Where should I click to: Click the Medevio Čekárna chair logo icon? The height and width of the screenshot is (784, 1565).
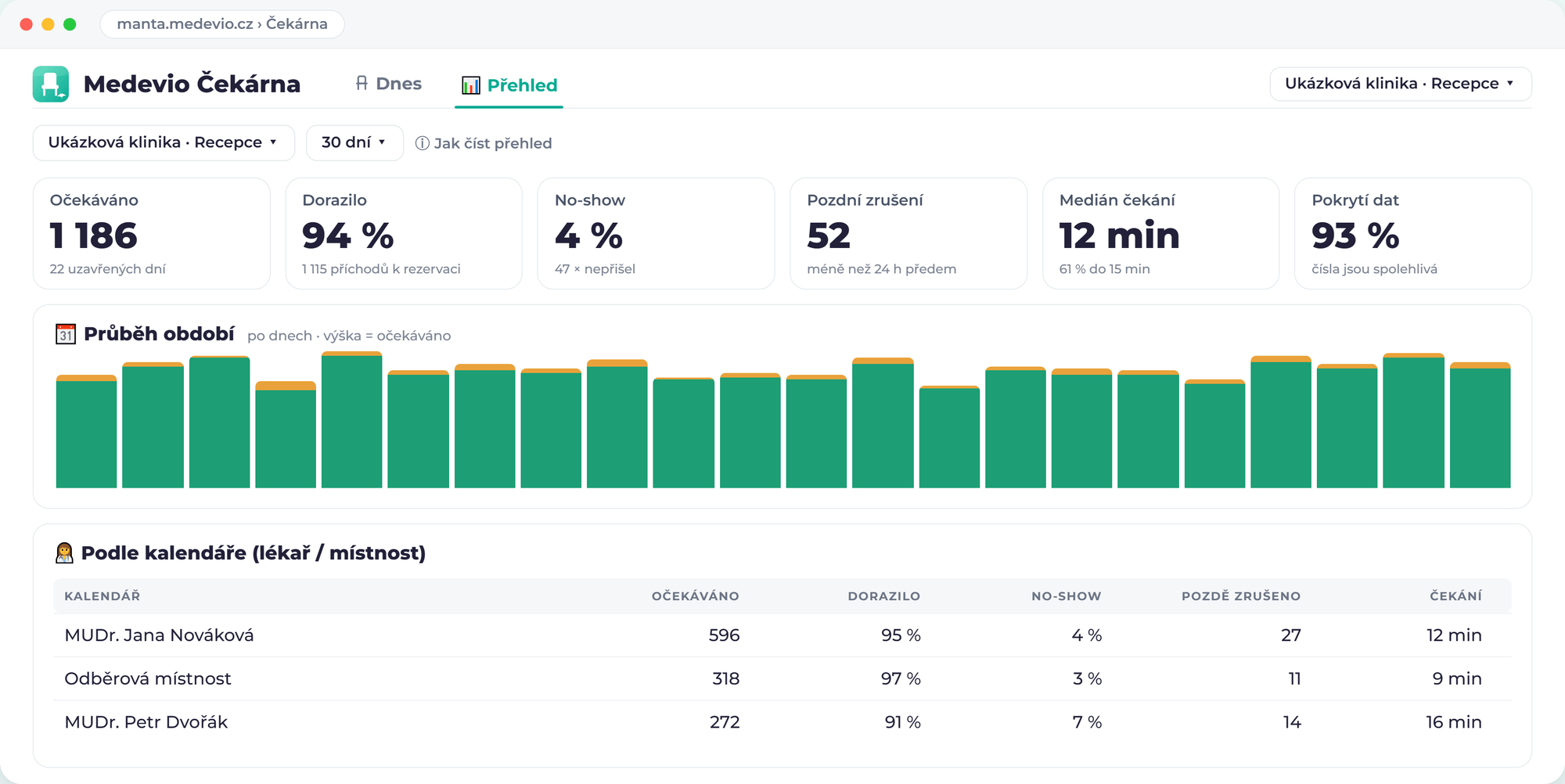point(51,84)
